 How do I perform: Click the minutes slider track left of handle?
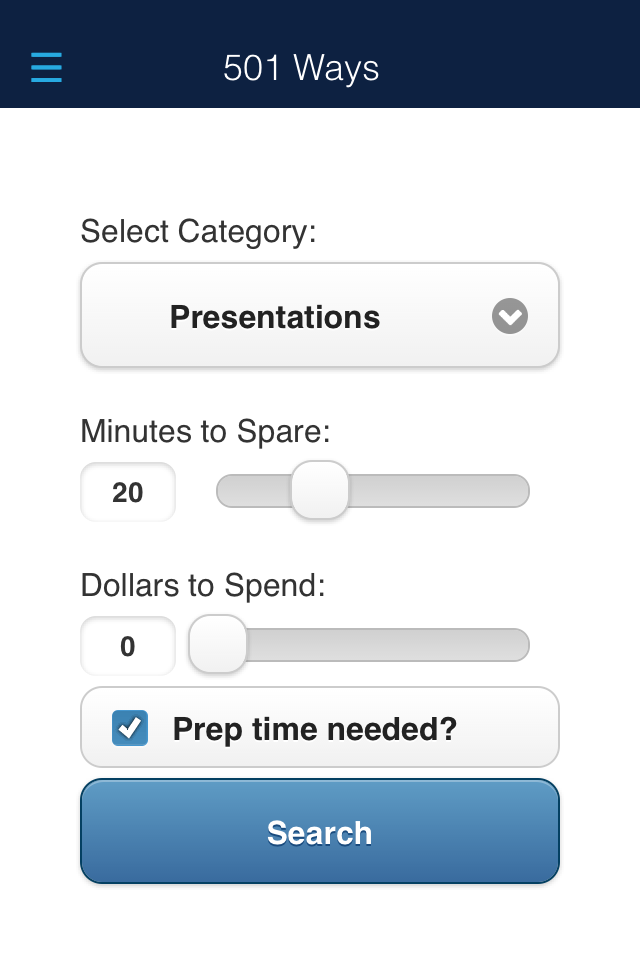[254, 490]
